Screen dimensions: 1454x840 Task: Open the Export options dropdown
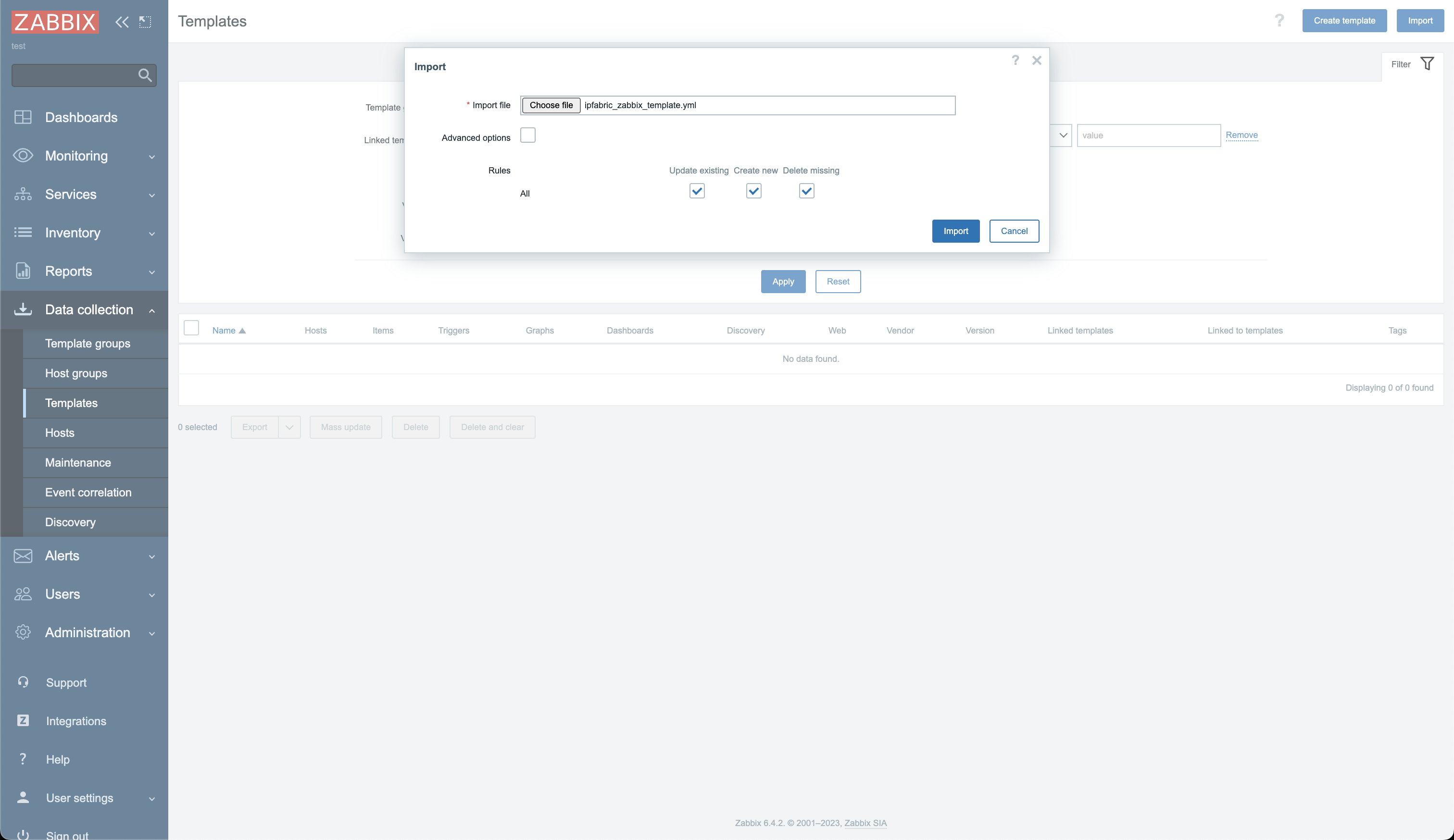[x=289, y=427]
